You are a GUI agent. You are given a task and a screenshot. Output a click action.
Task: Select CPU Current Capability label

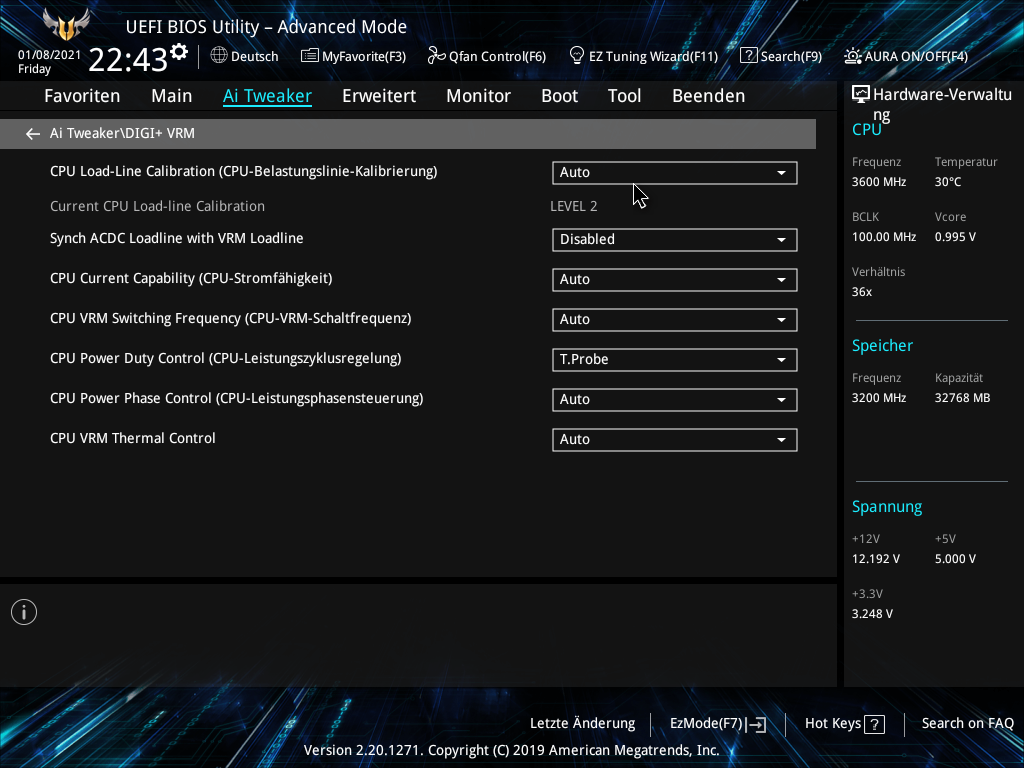coord(191,278)
